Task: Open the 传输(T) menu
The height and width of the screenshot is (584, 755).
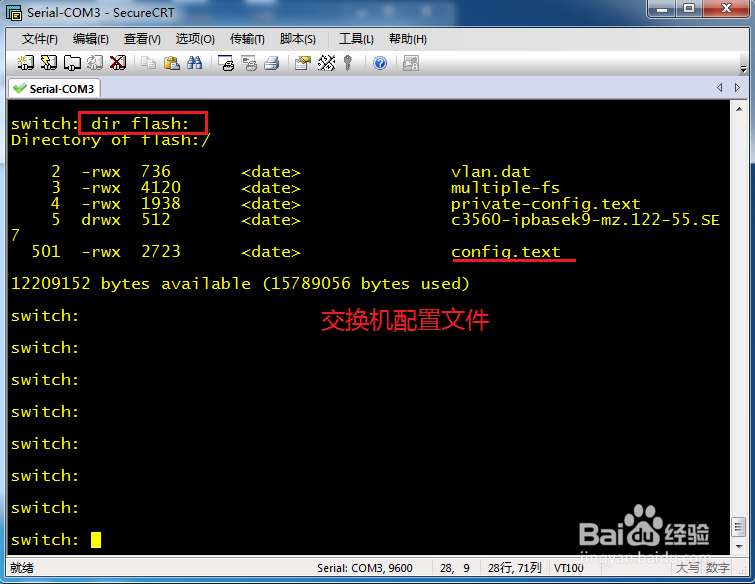Action: pyautogui.click(x=247, y=39)
